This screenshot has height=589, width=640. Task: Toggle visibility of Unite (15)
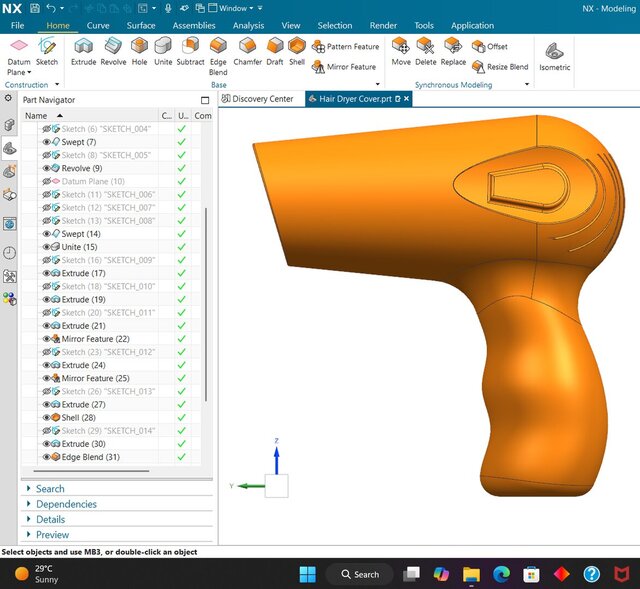click(x=46, y=247)
